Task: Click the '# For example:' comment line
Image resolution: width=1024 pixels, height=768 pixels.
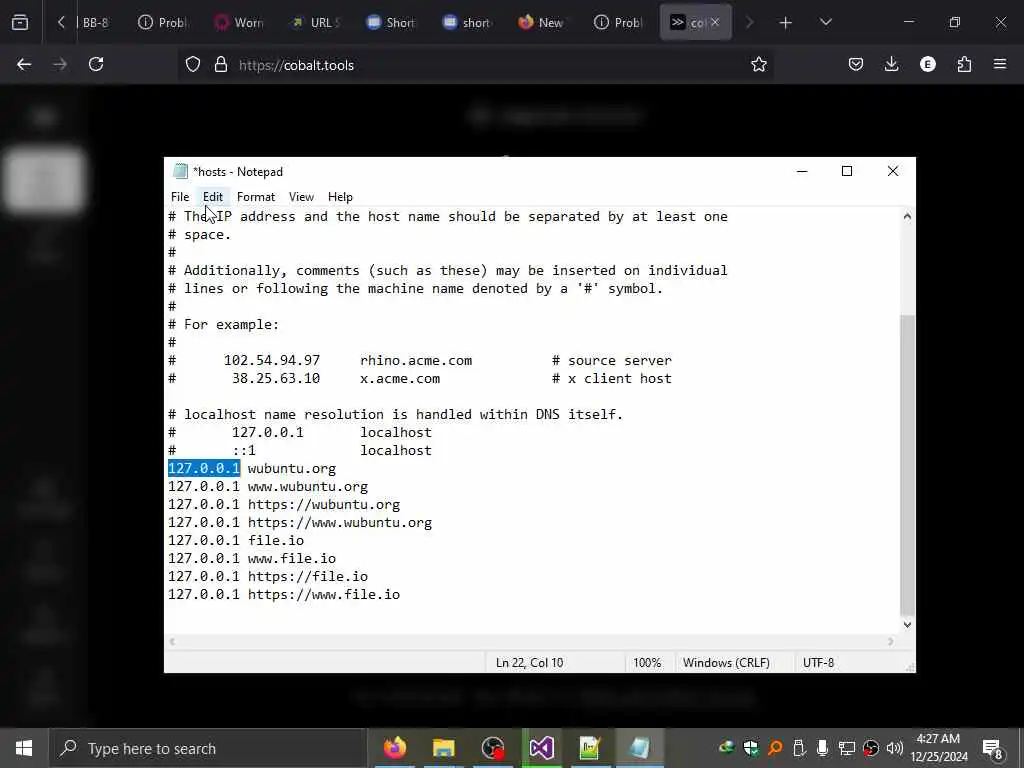Action: 223,325
